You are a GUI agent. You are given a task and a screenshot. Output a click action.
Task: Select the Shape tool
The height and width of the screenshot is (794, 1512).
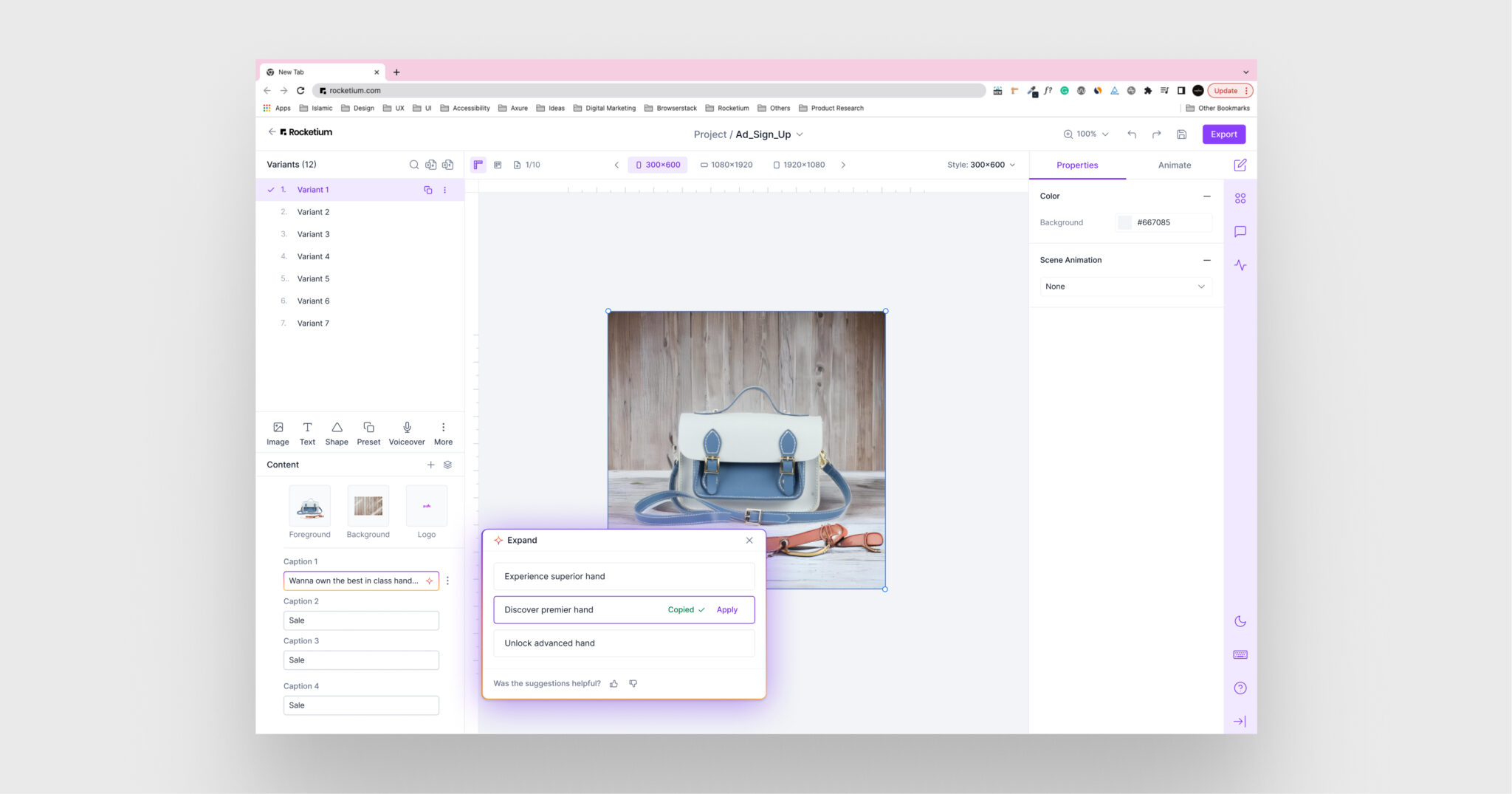337,433
